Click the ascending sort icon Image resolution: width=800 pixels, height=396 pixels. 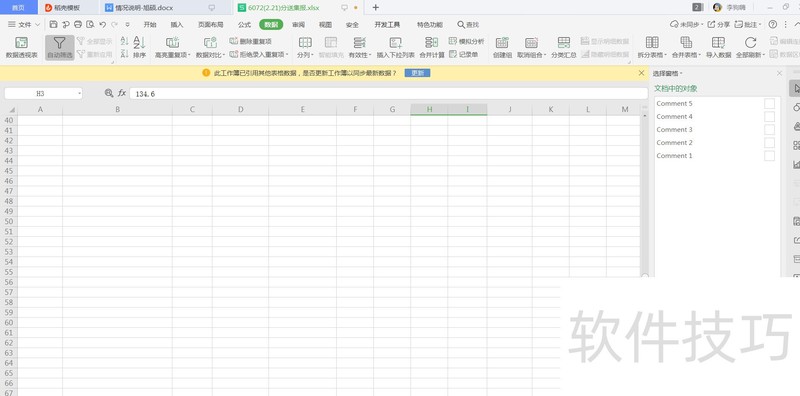pos(124,42)
